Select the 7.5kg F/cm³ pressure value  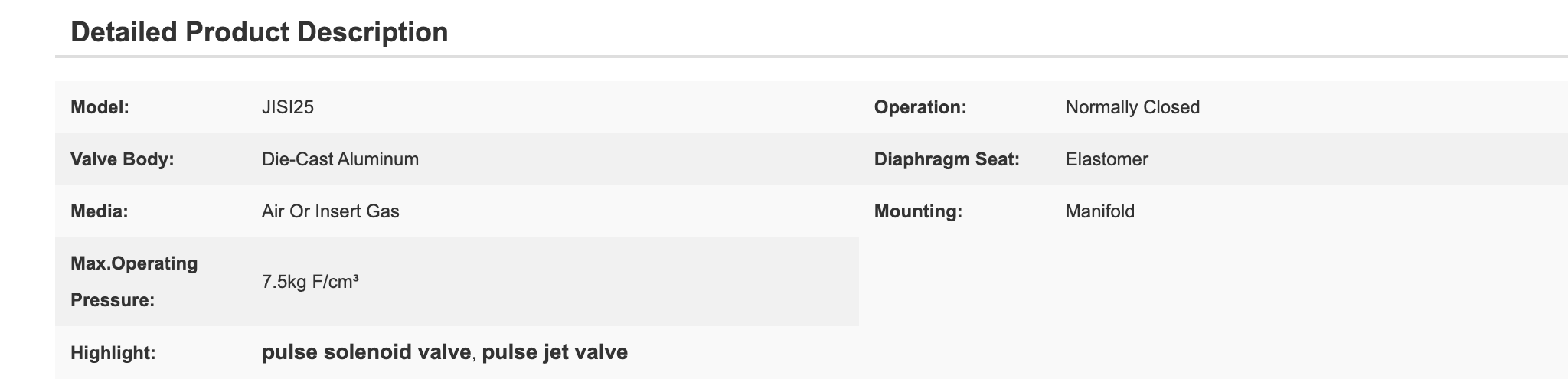[x=311, y=282]
